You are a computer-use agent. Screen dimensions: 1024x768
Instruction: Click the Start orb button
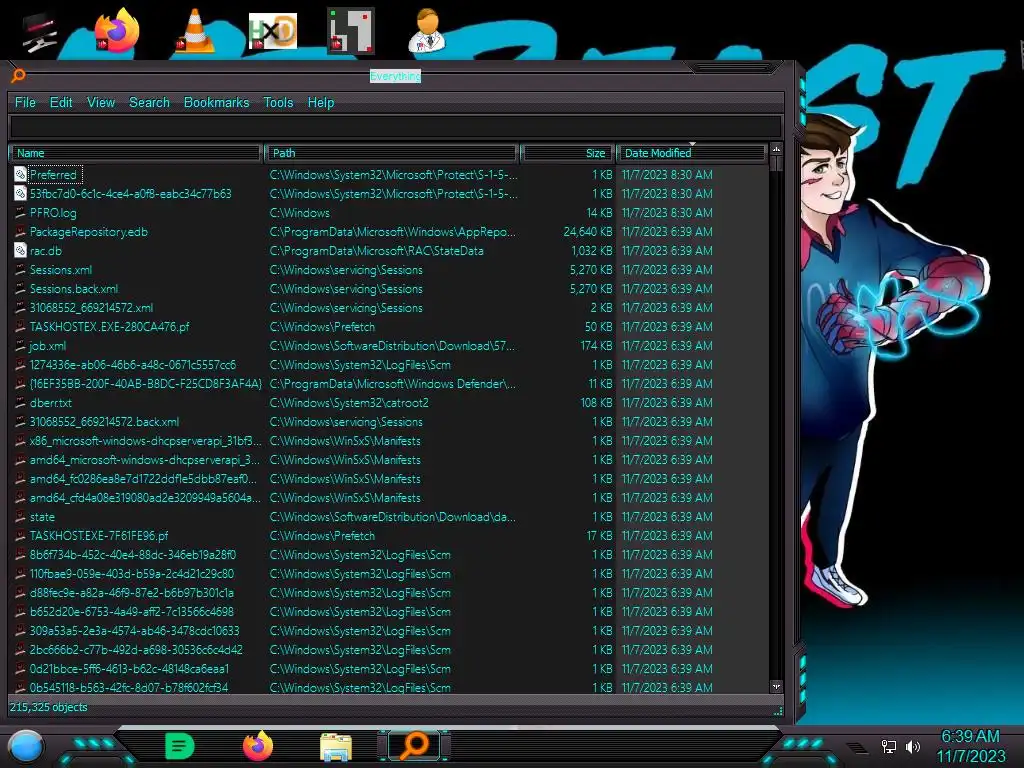tap(26, 746)
